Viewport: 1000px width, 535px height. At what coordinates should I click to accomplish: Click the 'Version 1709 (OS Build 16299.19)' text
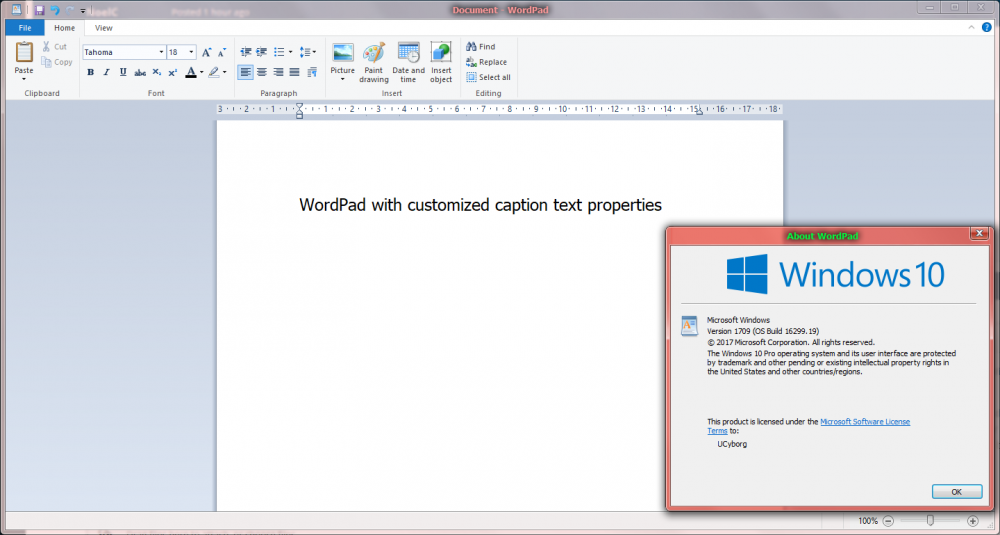763,331
